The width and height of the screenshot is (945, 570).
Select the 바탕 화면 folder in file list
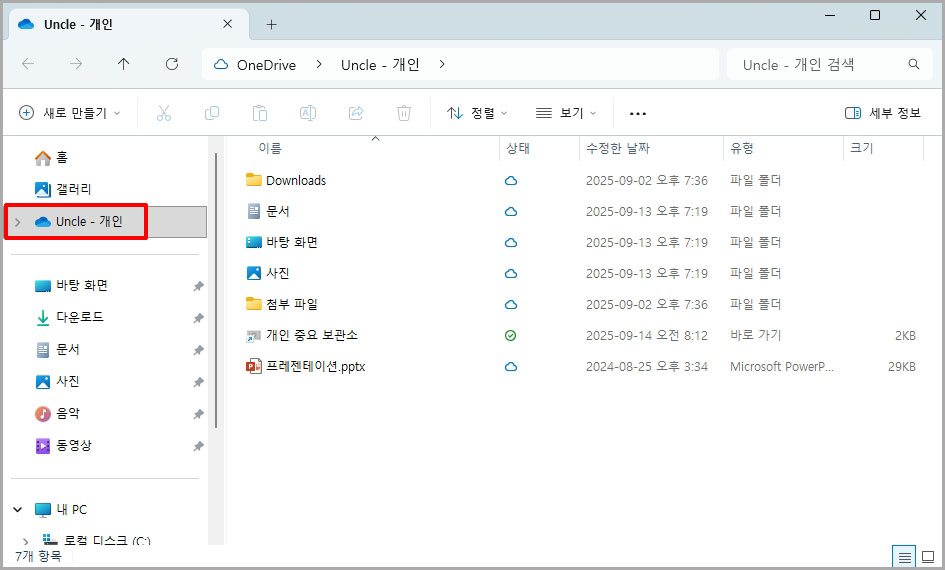click(x=281, y=242)
